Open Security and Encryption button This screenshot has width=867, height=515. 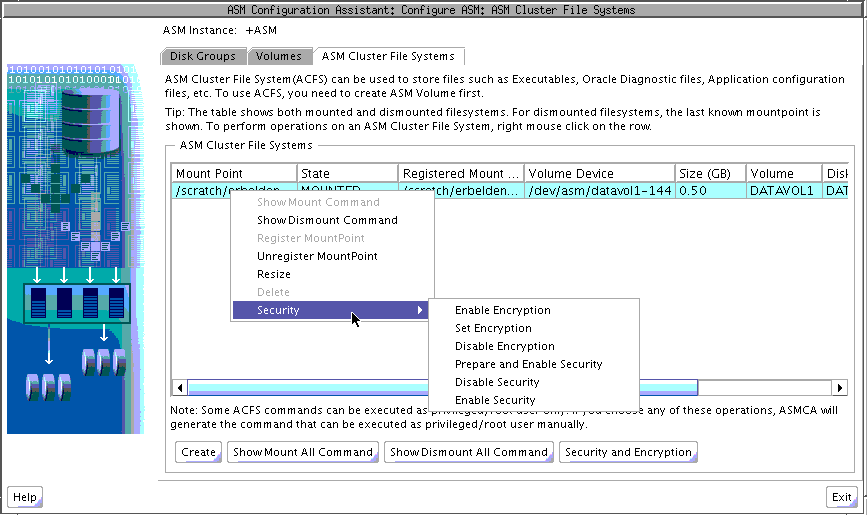pos(628,452)
